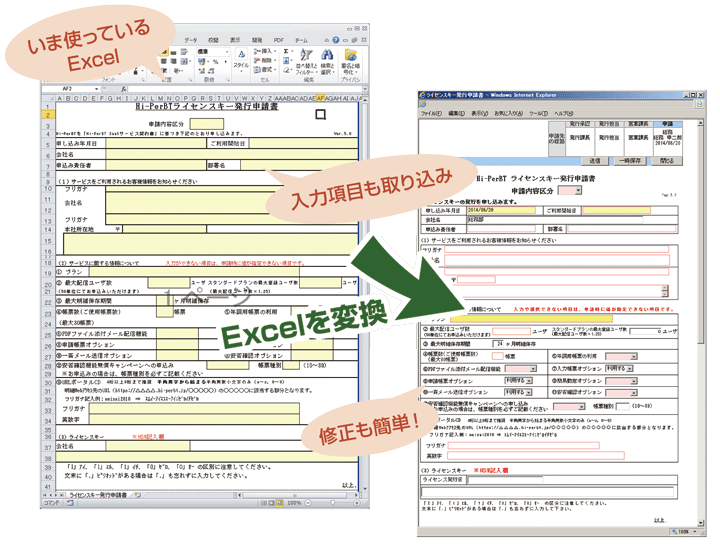Image resolution: width=720 pixels, height=551 pixels.
Task: Click the 帳票種別 small input in web form
Action: click(622, 406)
